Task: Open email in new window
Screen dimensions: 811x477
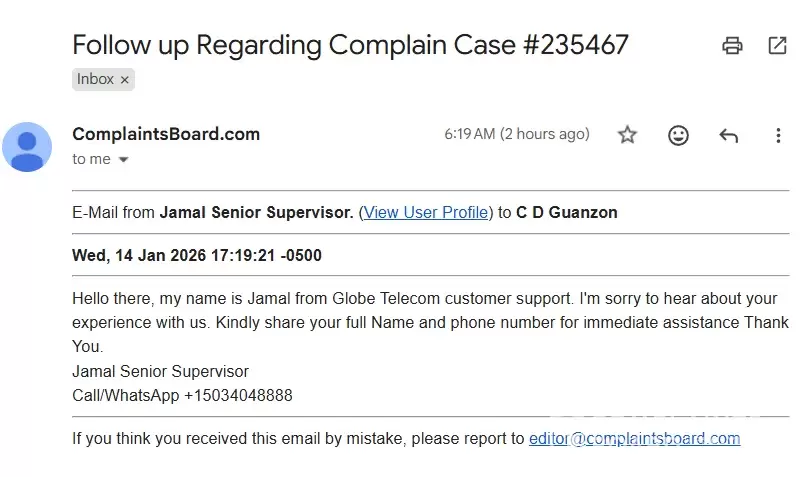Action: pos(777,45)
